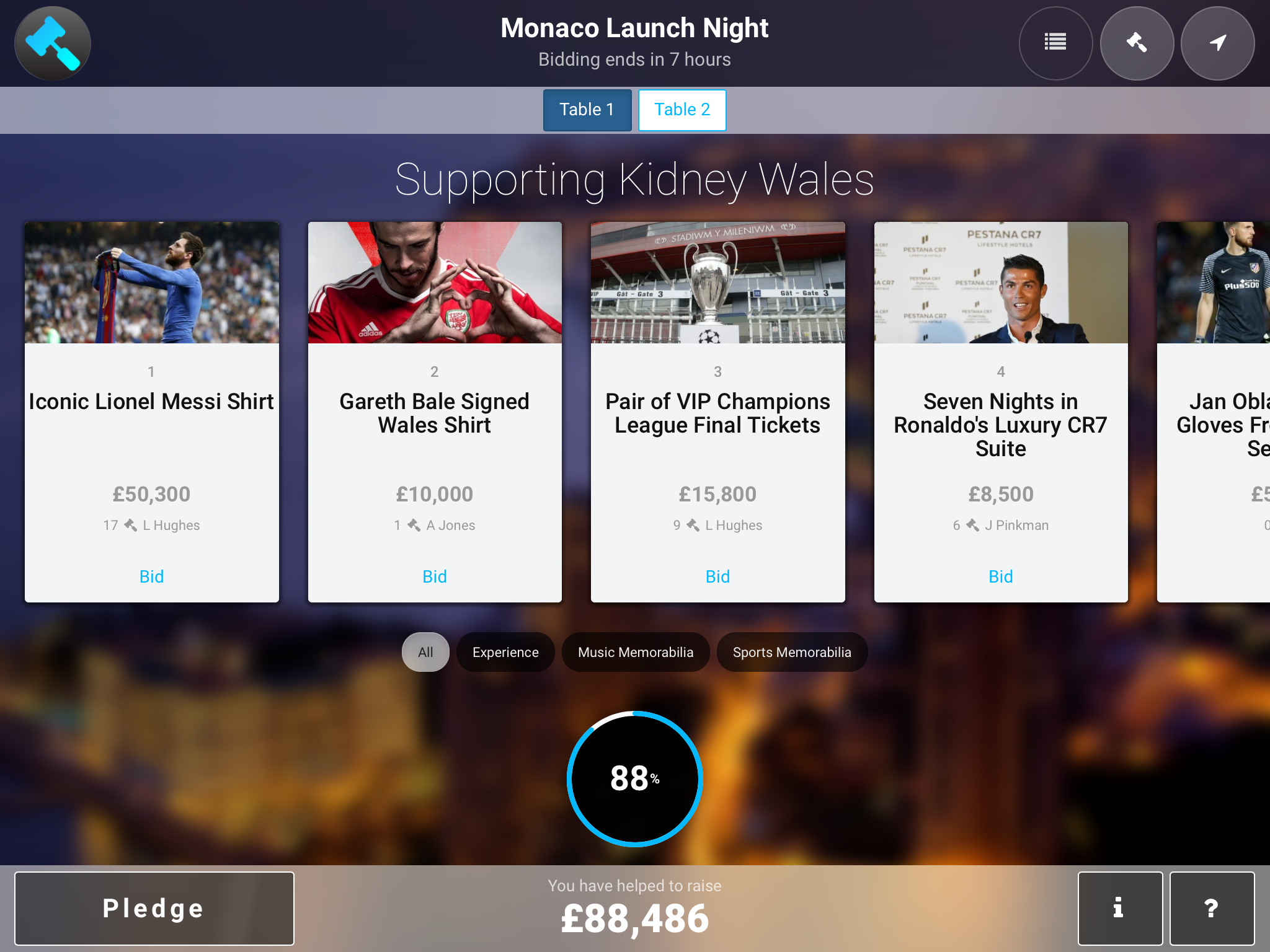Filter items by Experience
Image resolution: width=1270 pixels, height=952 pixels.
(505, 652)
